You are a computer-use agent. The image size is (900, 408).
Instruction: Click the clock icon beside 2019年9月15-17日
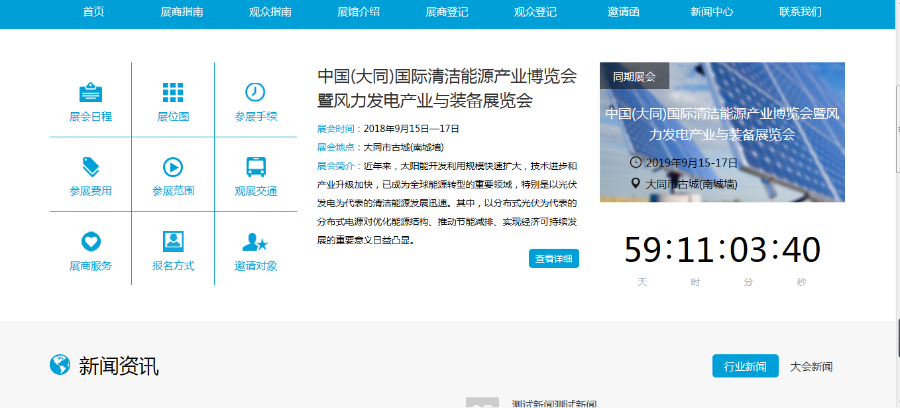coord(635,162)
